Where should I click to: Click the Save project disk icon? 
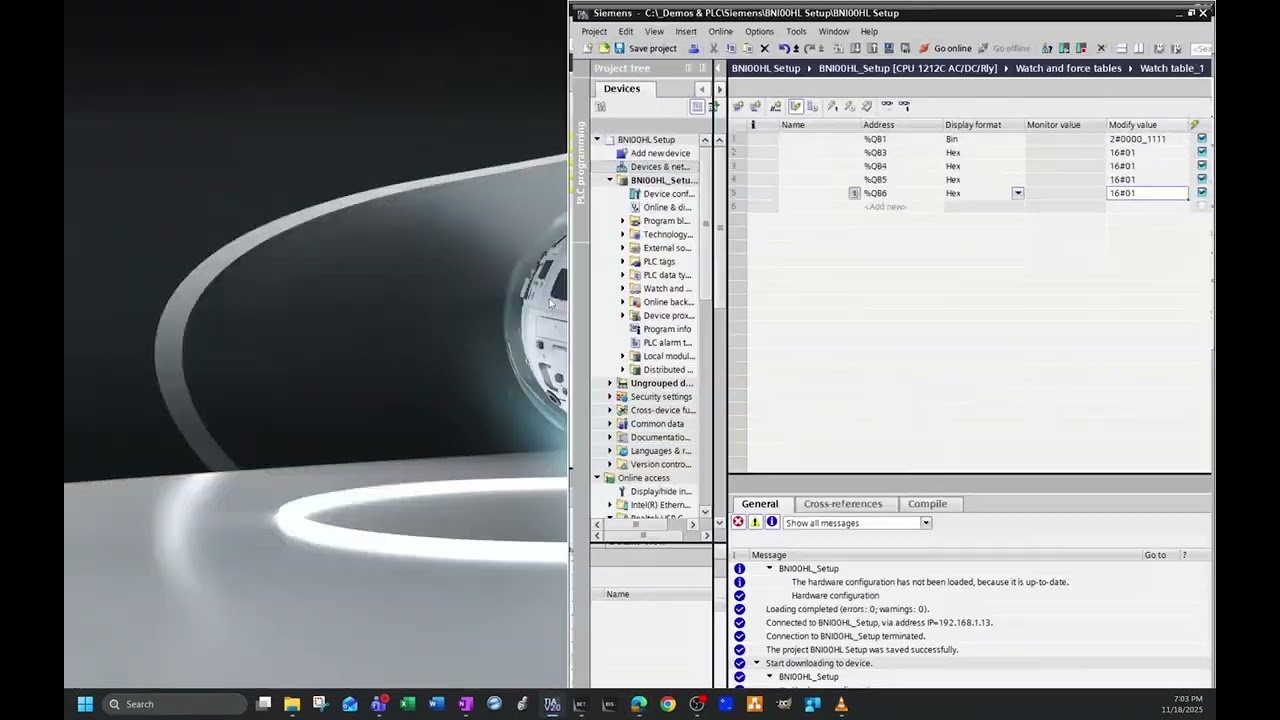619,48
